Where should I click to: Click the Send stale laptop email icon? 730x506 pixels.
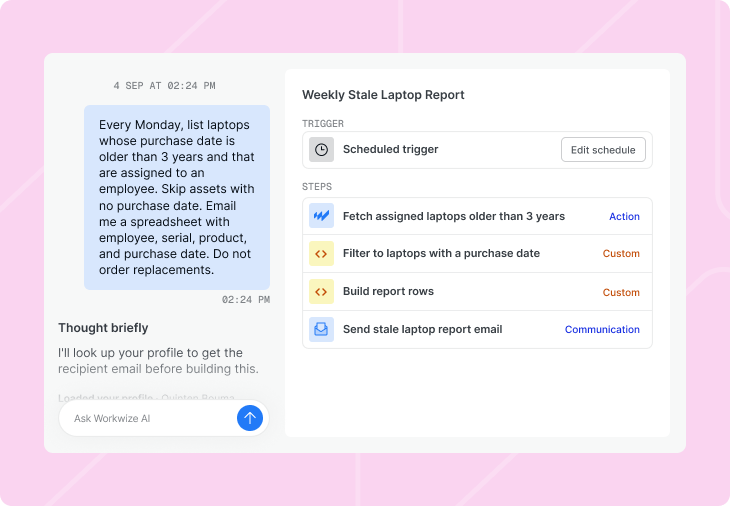pyautogui.click(x=321, y=329)
